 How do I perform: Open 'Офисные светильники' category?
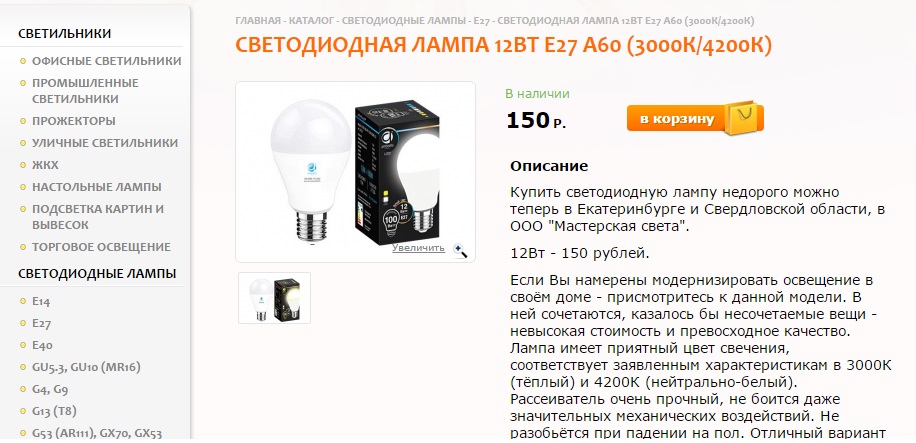click(x=106, y=61)
